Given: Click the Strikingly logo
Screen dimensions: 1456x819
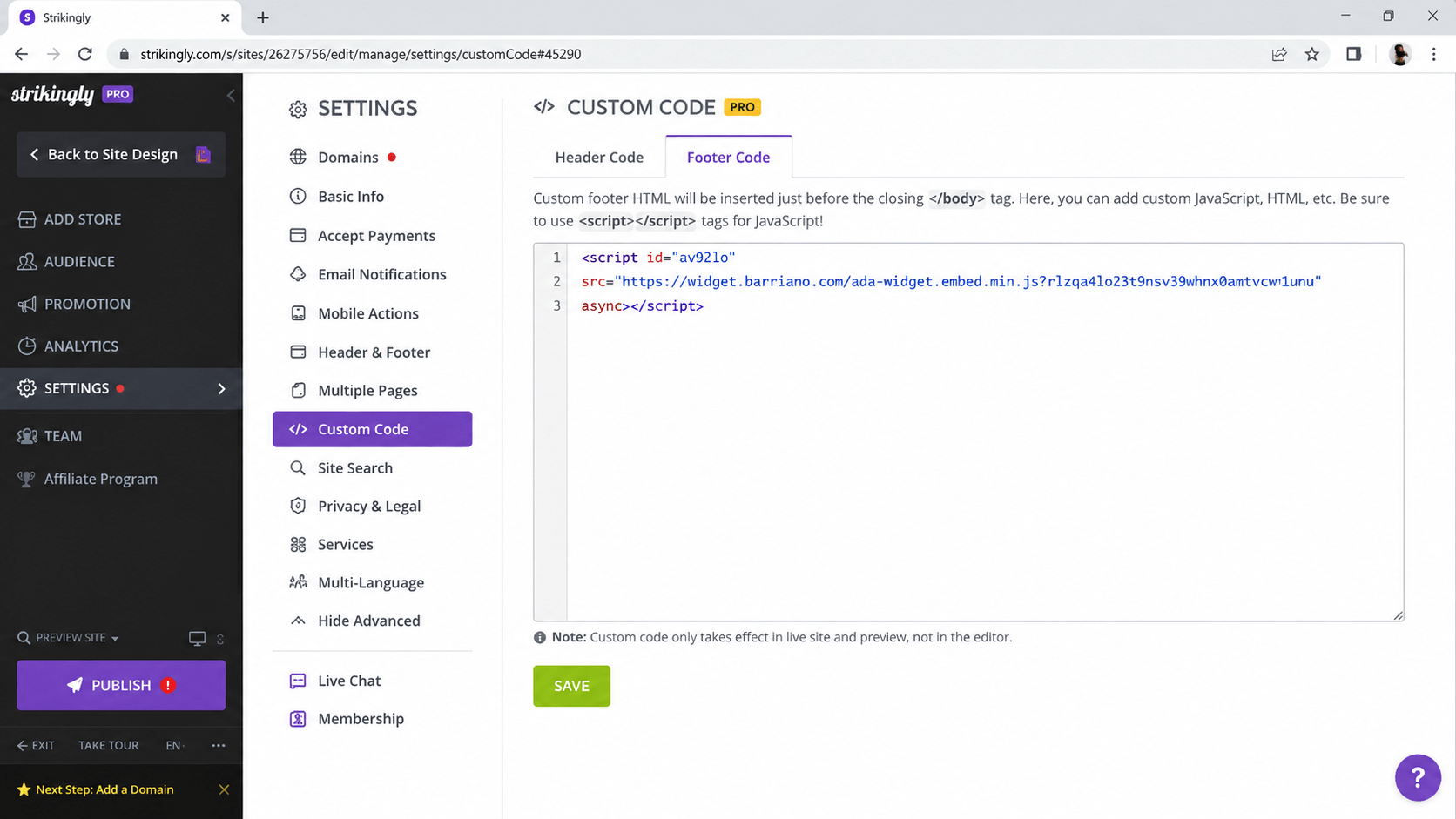Looking at the screenshot, I should 52,94.
